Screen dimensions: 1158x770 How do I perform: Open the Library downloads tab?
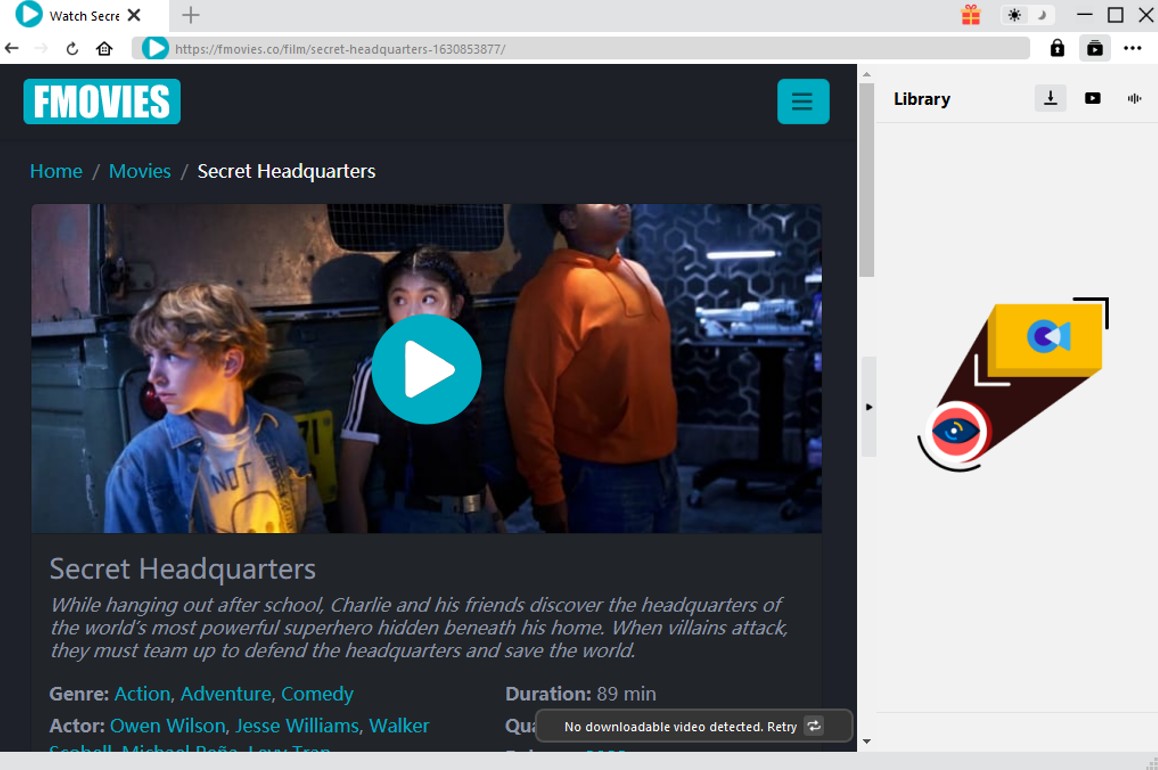point(1050,98)
